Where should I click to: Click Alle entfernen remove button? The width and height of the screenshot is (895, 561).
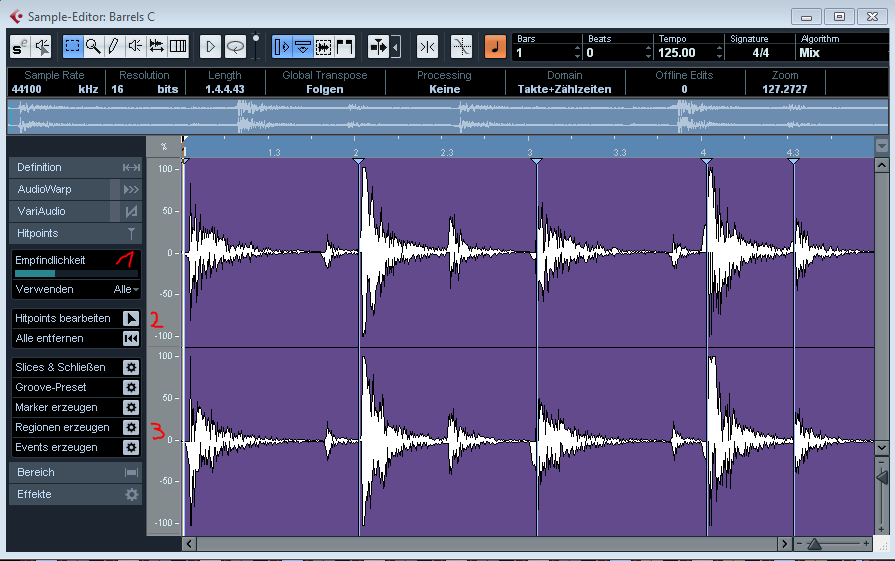tap(131, 338)
